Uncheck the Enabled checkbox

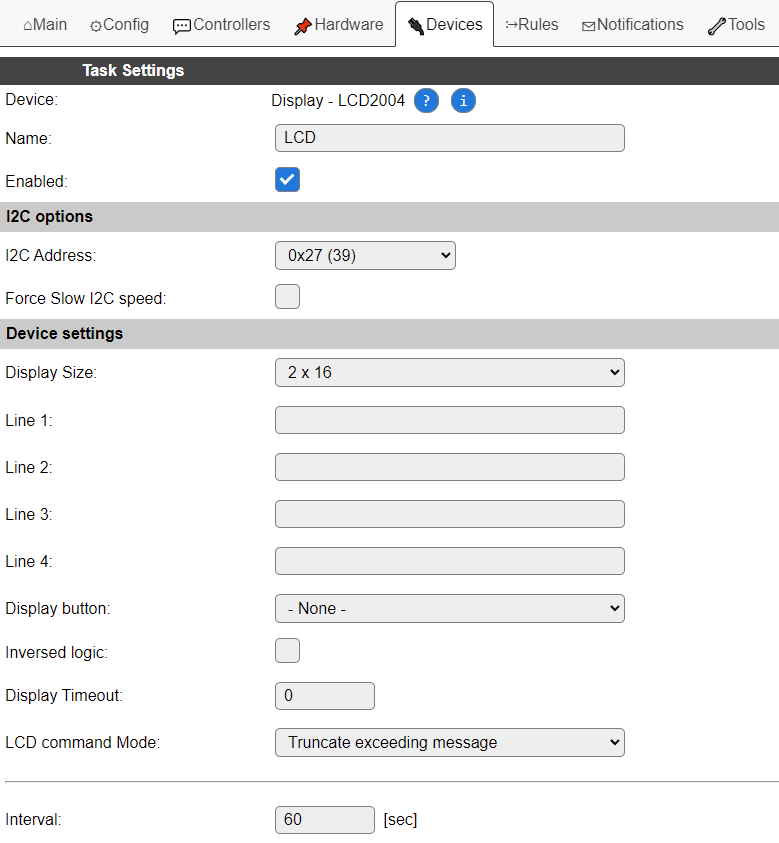tap(288, 180)
